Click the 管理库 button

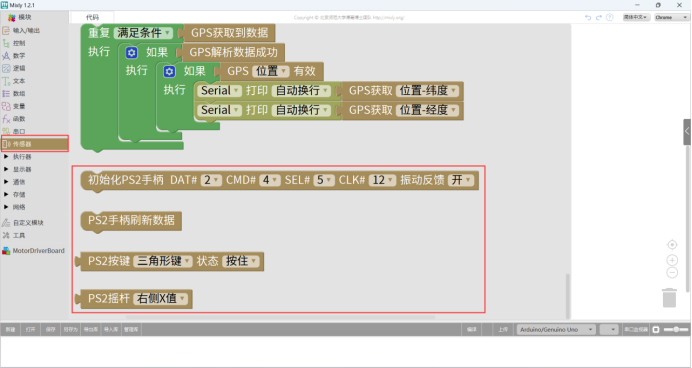click(131, 330)
